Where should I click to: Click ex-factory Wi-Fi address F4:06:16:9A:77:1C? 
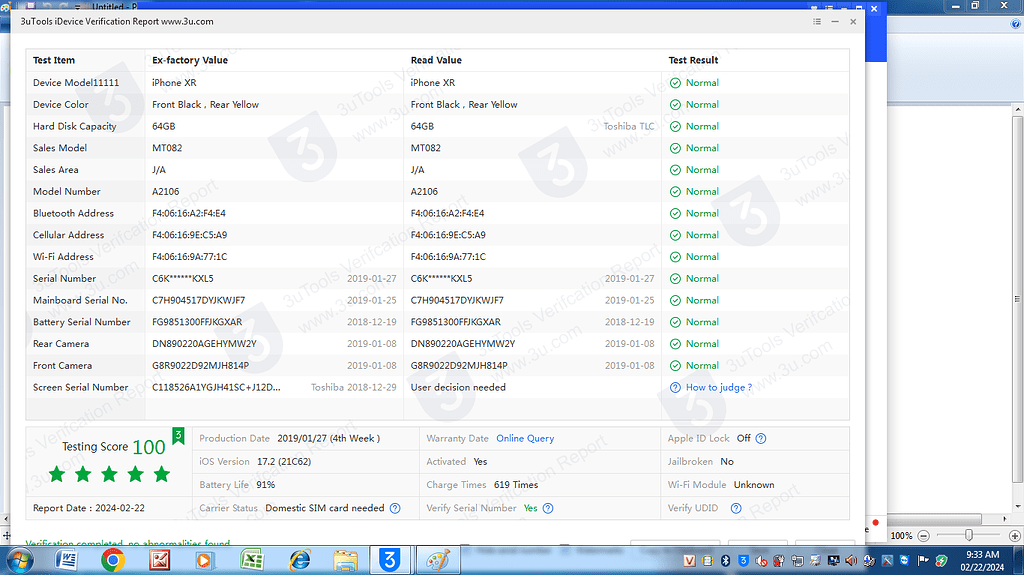click(x=189, y=257)
